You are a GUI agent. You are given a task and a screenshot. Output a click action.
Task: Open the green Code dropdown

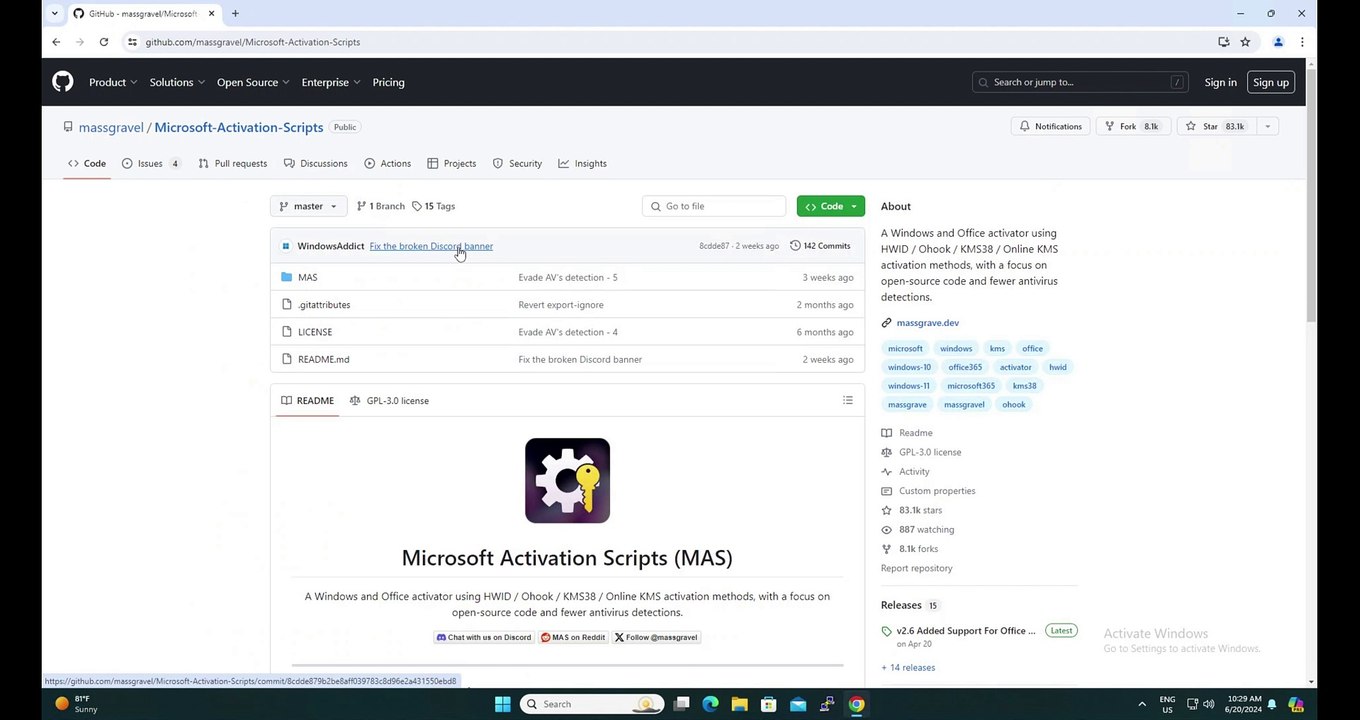tap(831, 206)
